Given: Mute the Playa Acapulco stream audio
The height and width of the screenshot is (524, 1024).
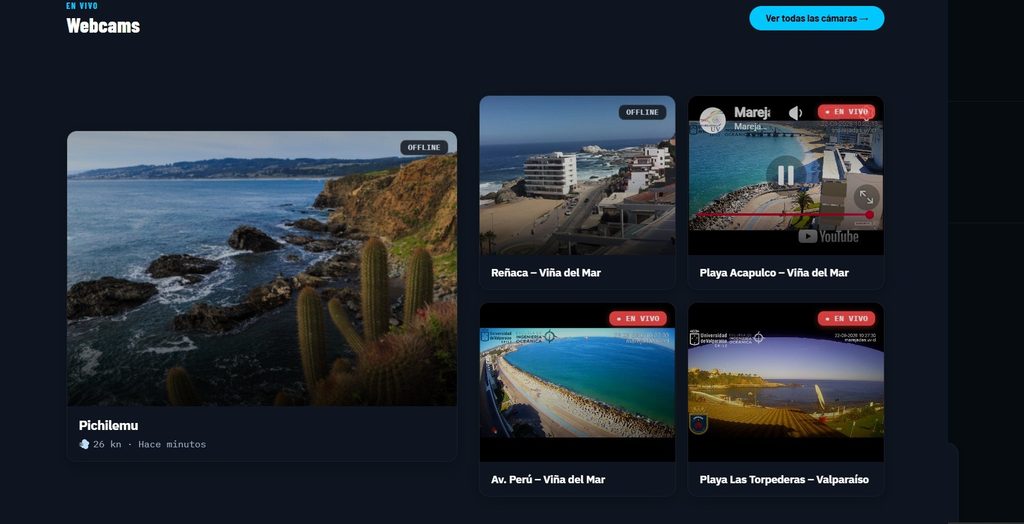Looking at the screenshot, I should coord(795,113).
